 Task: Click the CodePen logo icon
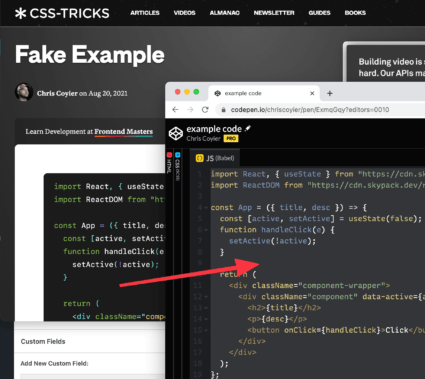pyautogui.click(x=176, y=133)
